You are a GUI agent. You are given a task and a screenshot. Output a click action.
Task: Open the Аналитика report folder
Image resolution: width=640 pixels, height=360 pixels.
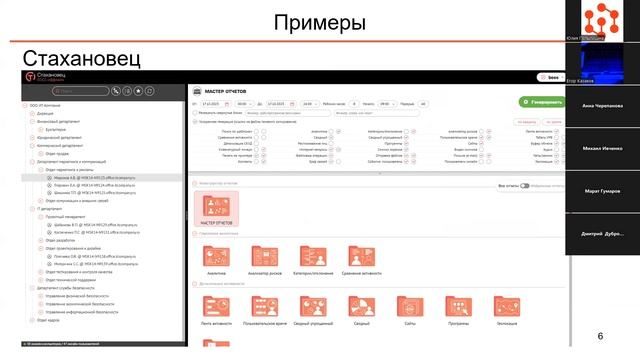(x=216, y=260)
